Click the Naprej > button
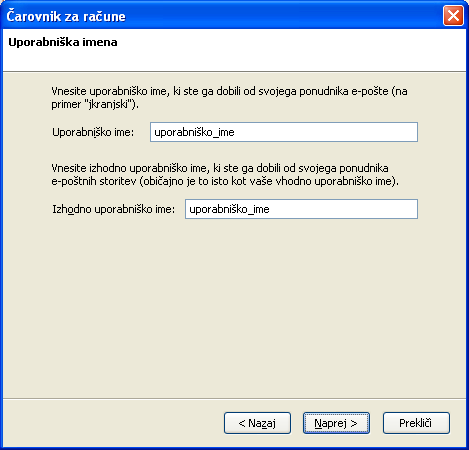This screenshot has height=450, width=469. 336,423
